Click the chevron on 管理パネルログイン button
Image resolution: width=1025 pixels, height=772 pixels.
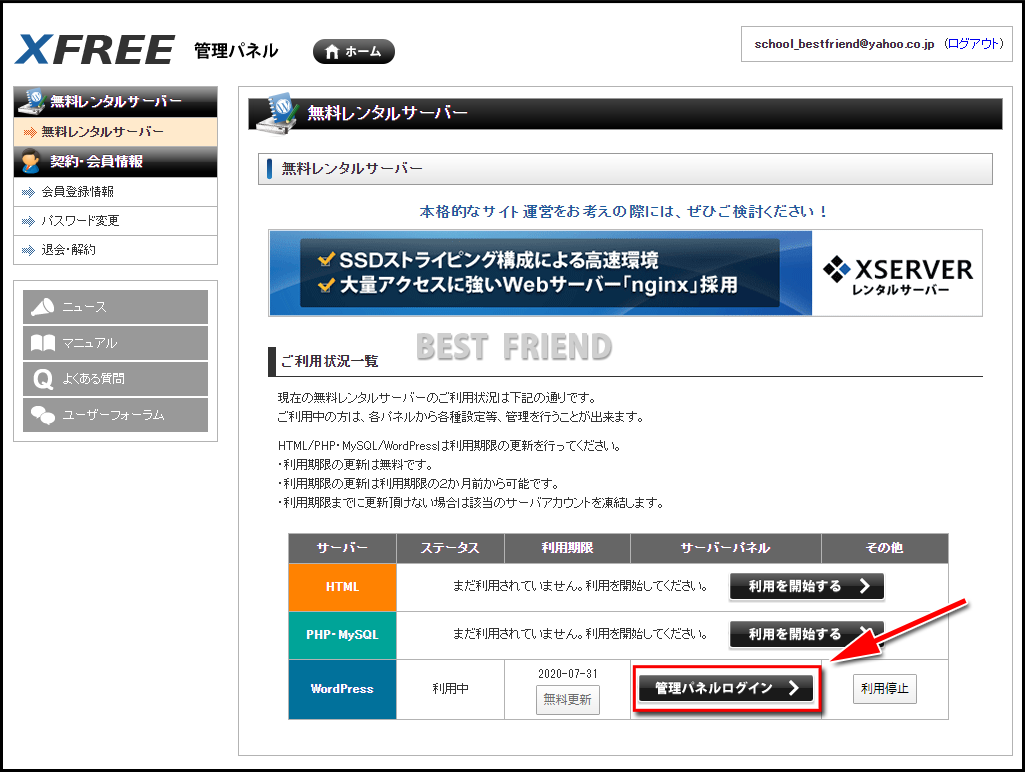pos(794,688)
